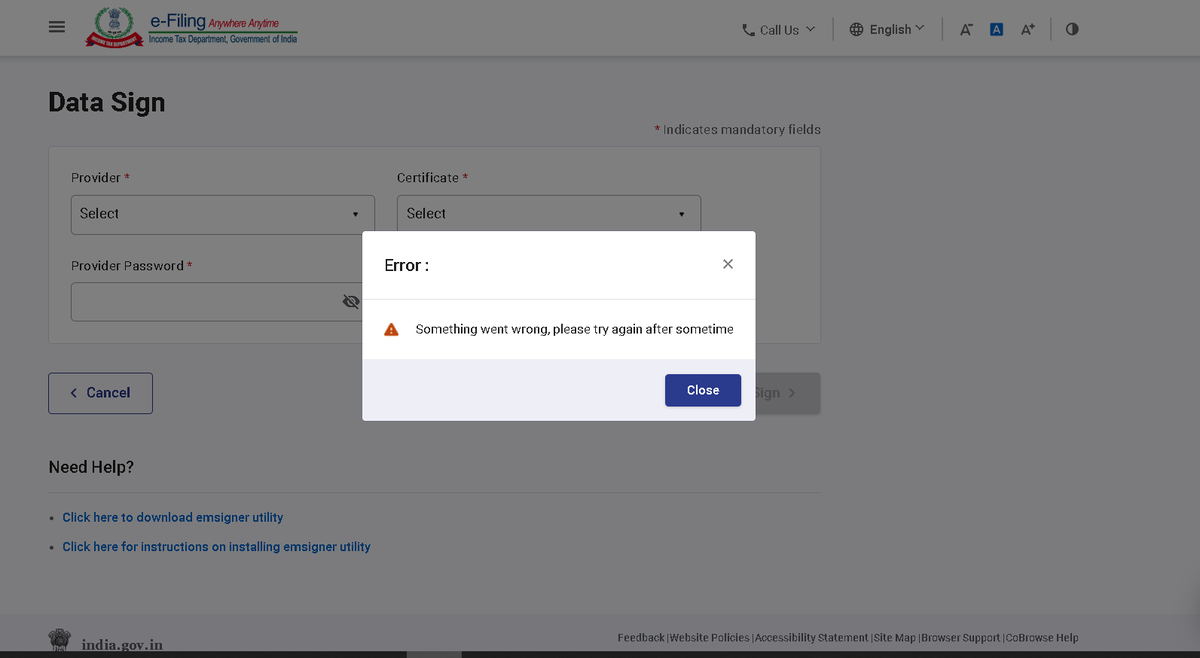Open the CoBrowse Help footer link

click(x=1042, y=638)
